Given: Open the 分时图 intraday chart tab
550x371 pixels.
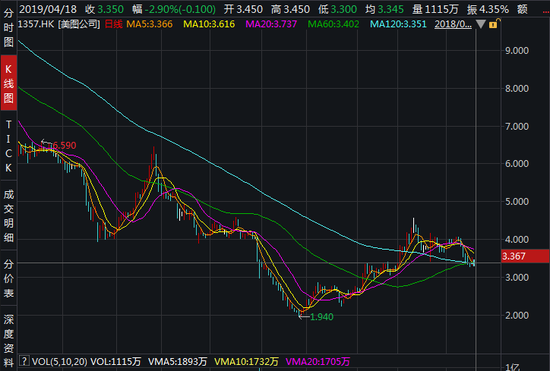Looking at the screenshot, I should [x=8, y=27].
